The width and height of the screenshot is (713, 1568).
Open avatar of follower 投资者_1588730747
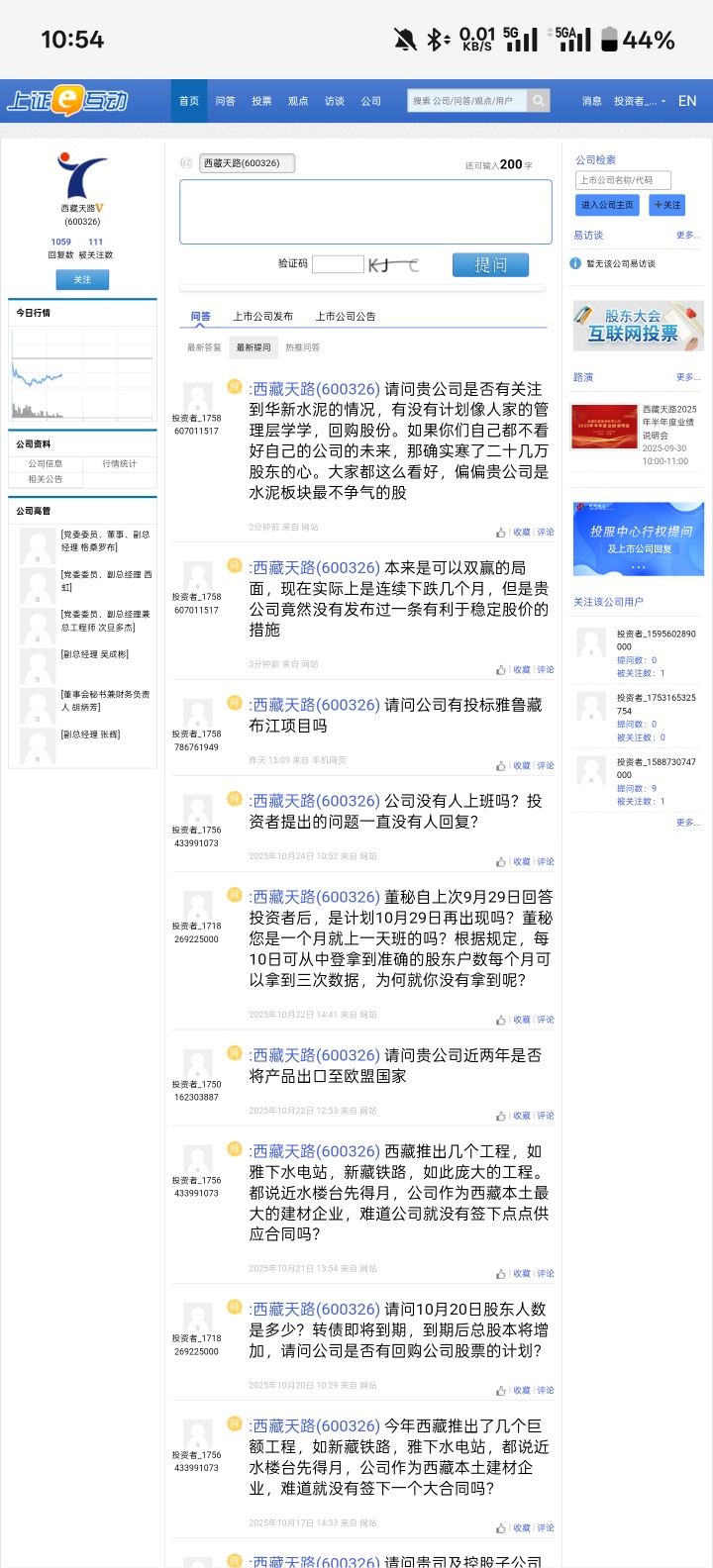click(591, 770)
